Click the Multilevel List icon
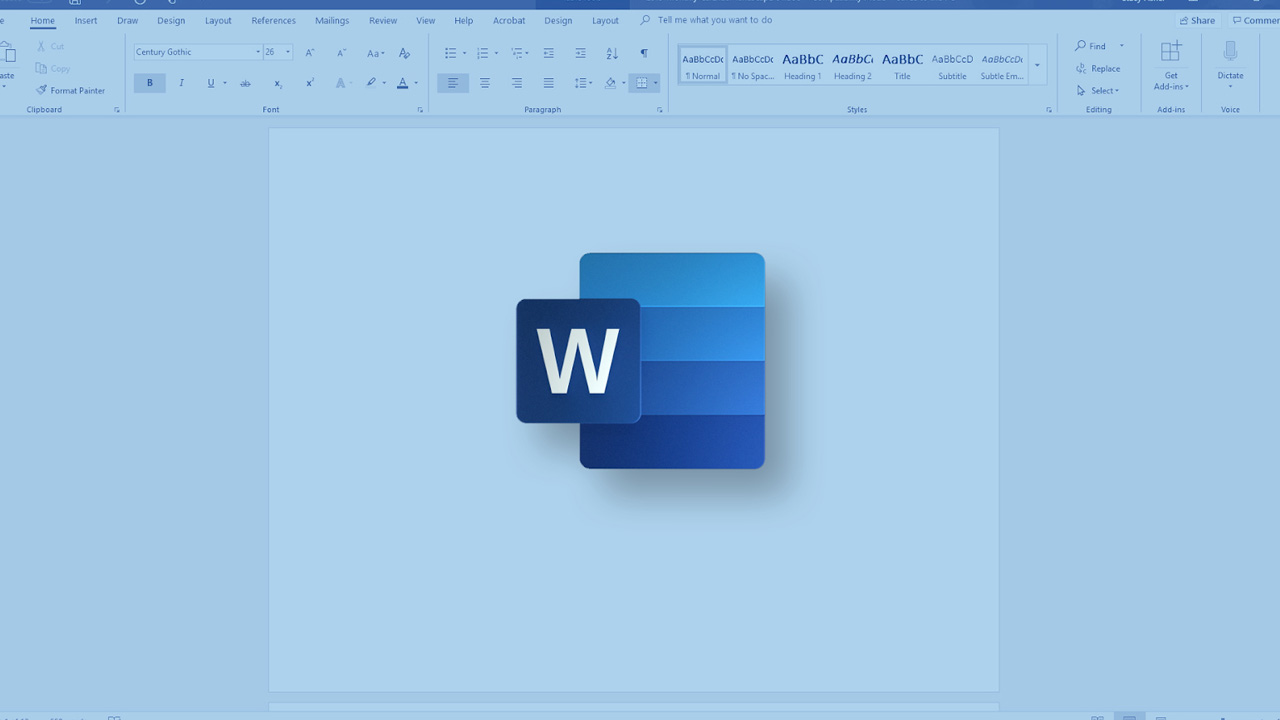This screenshot has height=720, width=1280. 516,52
